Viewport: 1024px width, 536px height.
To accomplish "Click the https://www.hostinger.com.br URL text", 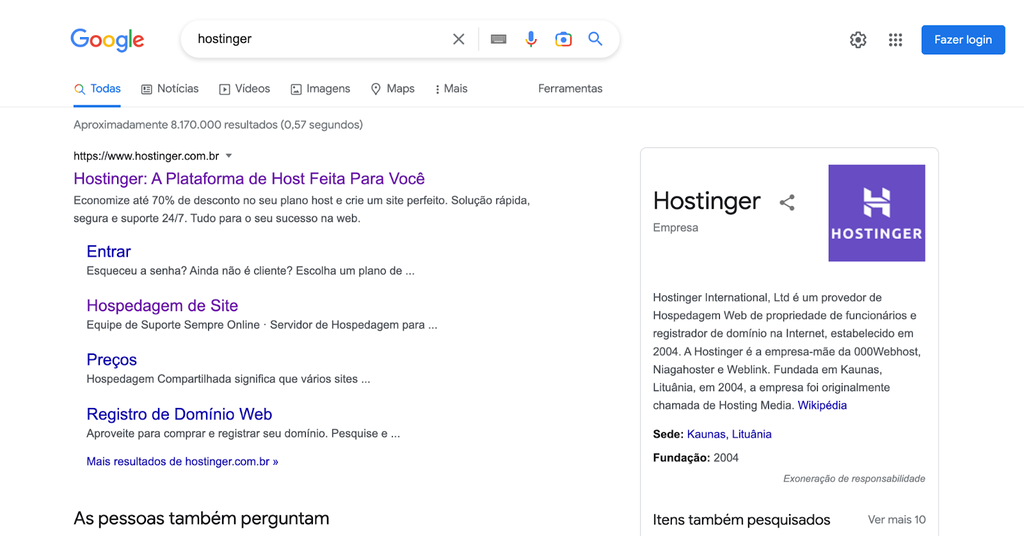I will [x=146, y=156].
